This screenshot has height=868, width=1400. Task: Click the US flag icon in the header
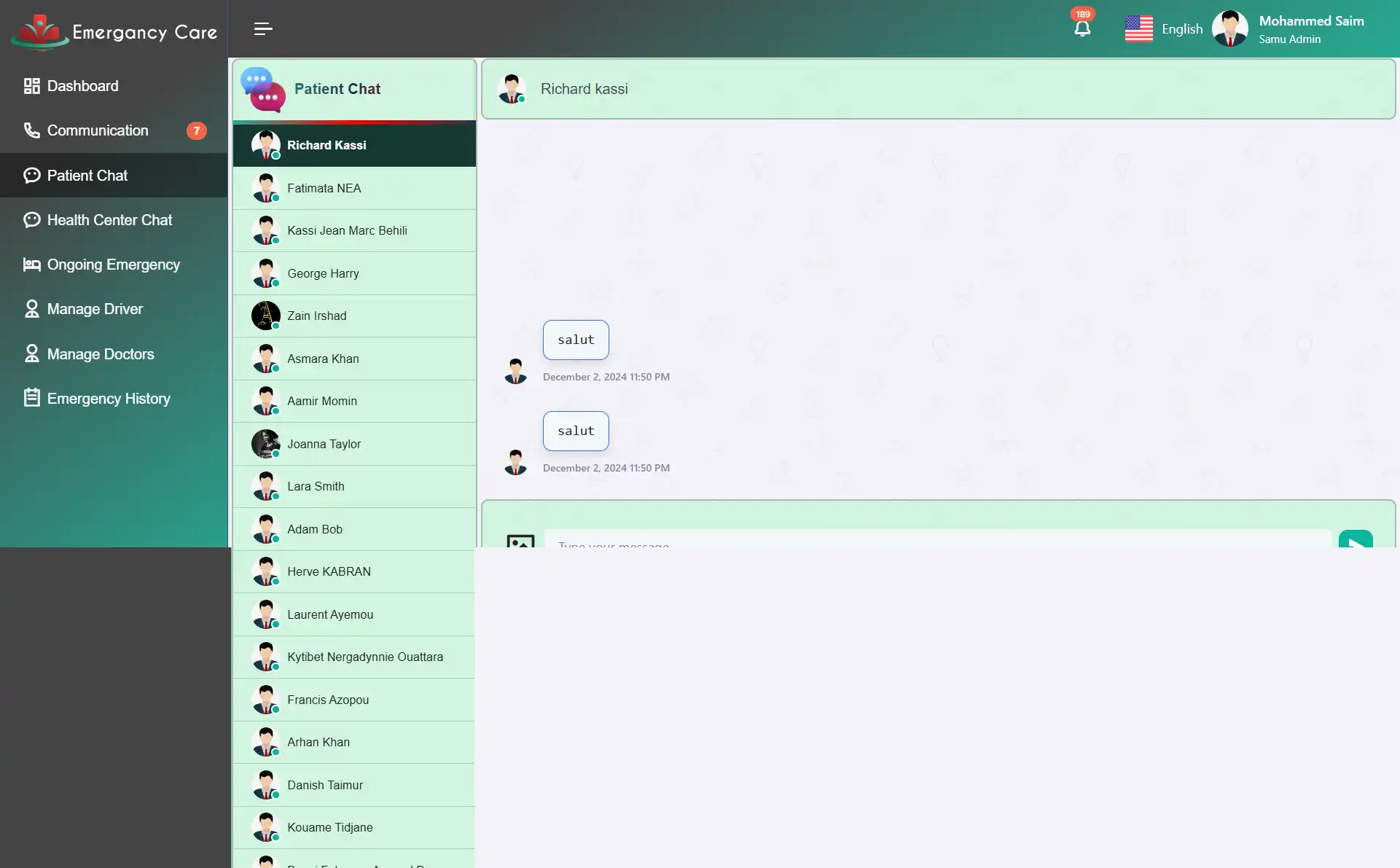(x=1138, y=28)
